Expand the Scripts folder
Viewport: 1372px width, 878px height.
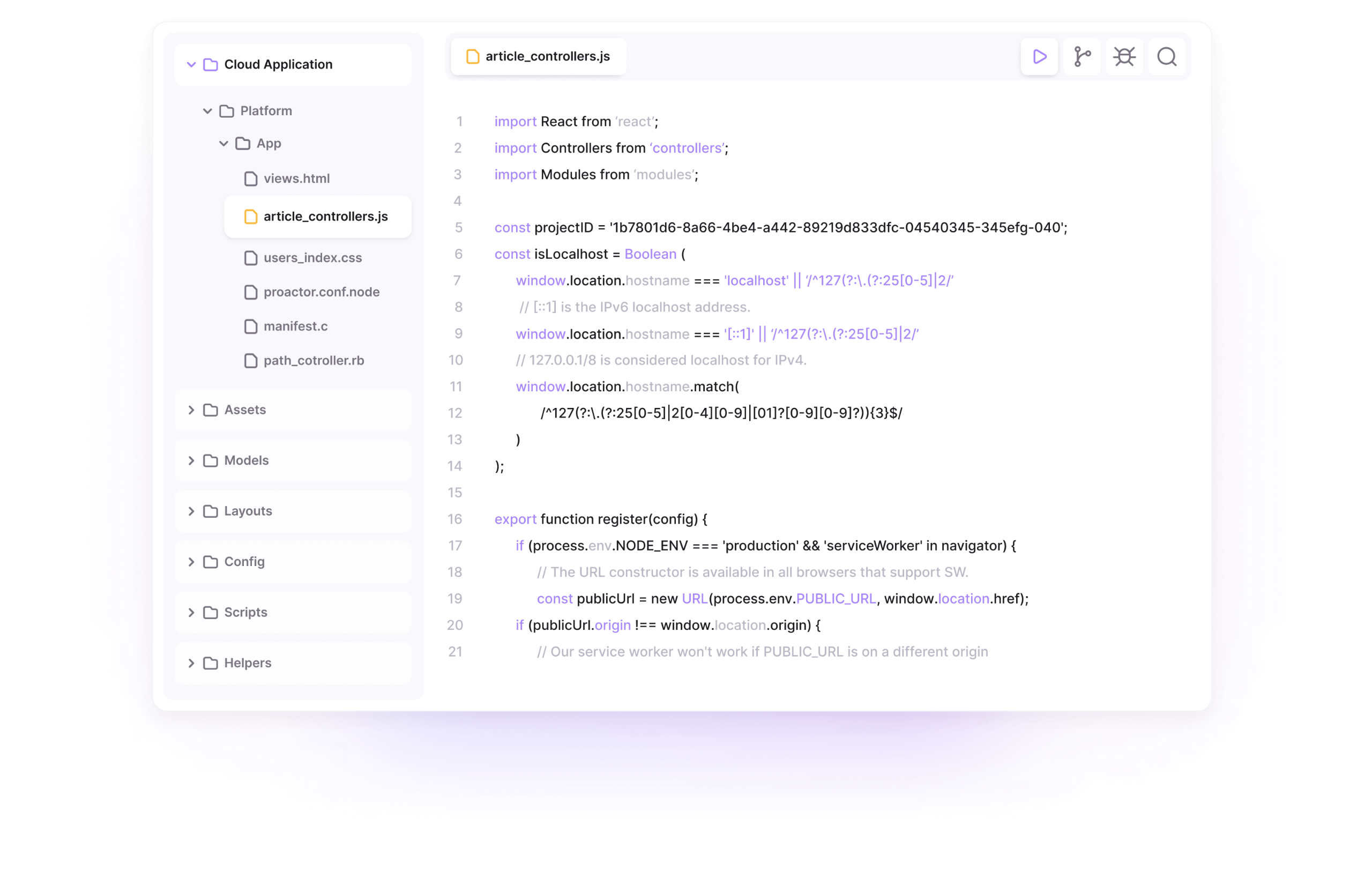191,612
